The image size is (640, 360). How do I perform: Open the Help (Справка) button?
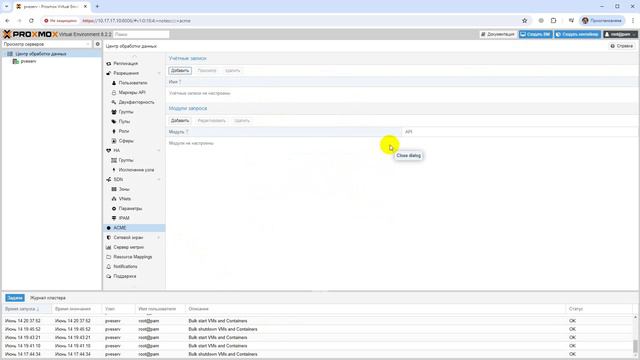point(622,46)
